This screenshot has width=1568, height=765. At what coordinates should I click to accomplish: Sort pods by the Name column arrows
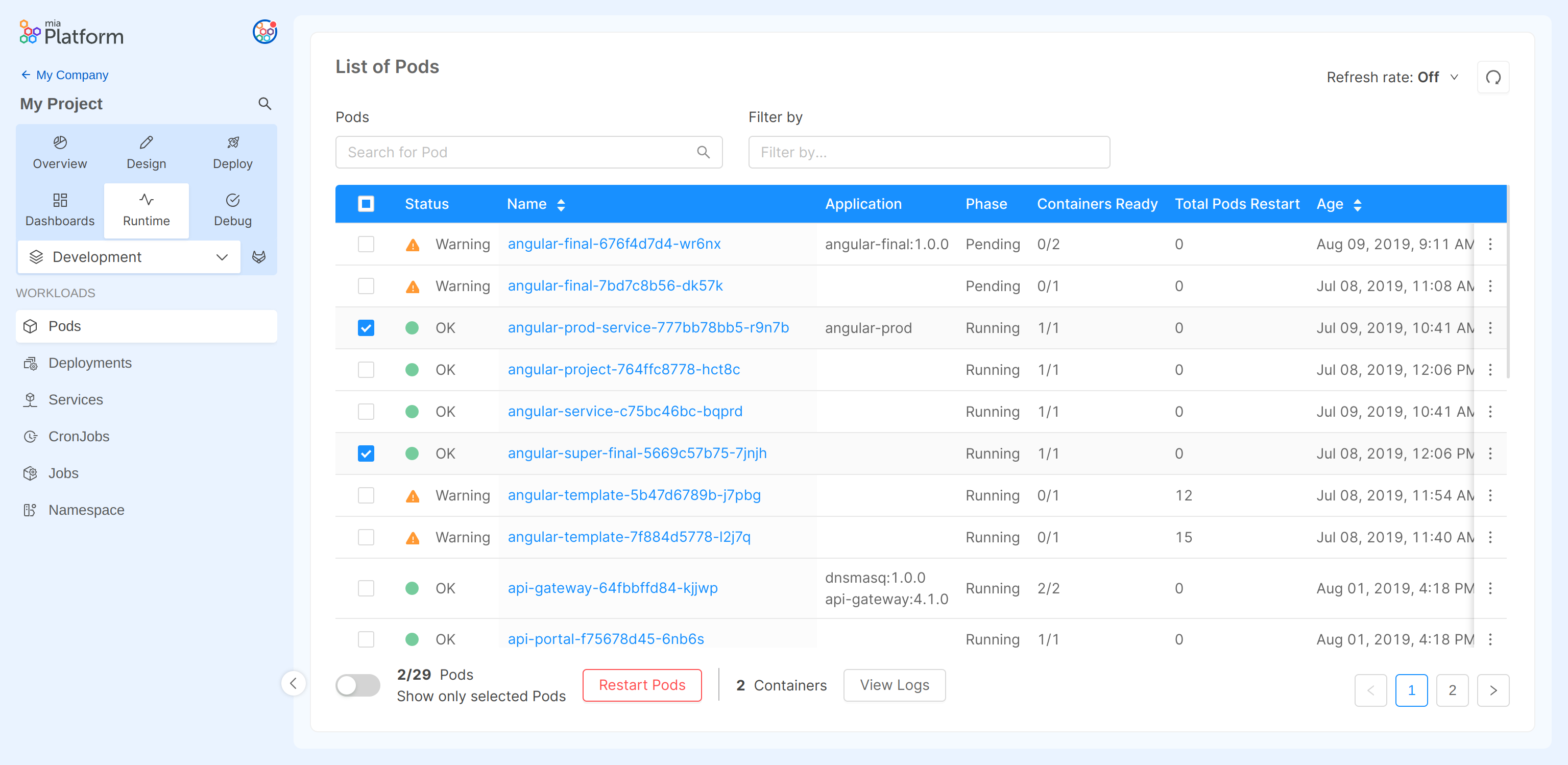click(x=561, y=204)
